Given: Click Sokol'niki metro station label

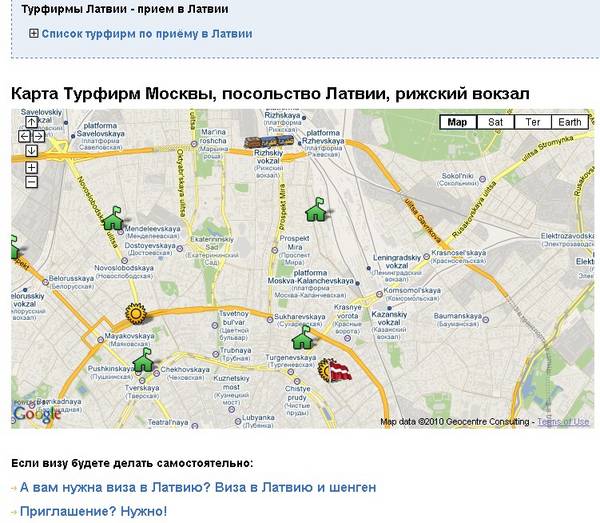Looking at the screenshot, I should tap(458, 179).
